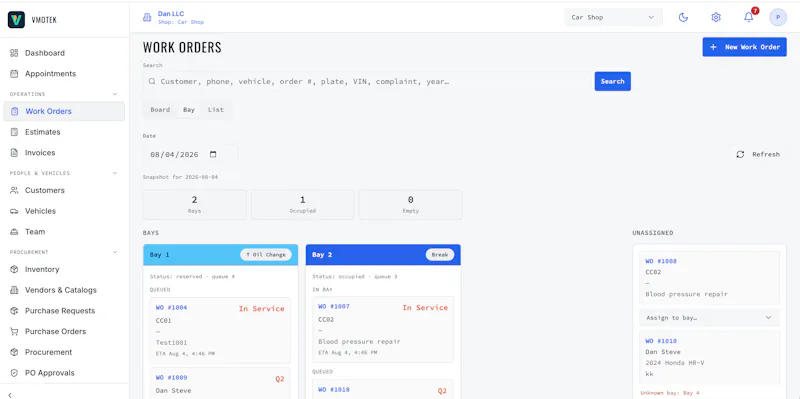Screen dimensions: 800x399
Task: Click the Break tag on Bay 2
Action: click(440, 255)
